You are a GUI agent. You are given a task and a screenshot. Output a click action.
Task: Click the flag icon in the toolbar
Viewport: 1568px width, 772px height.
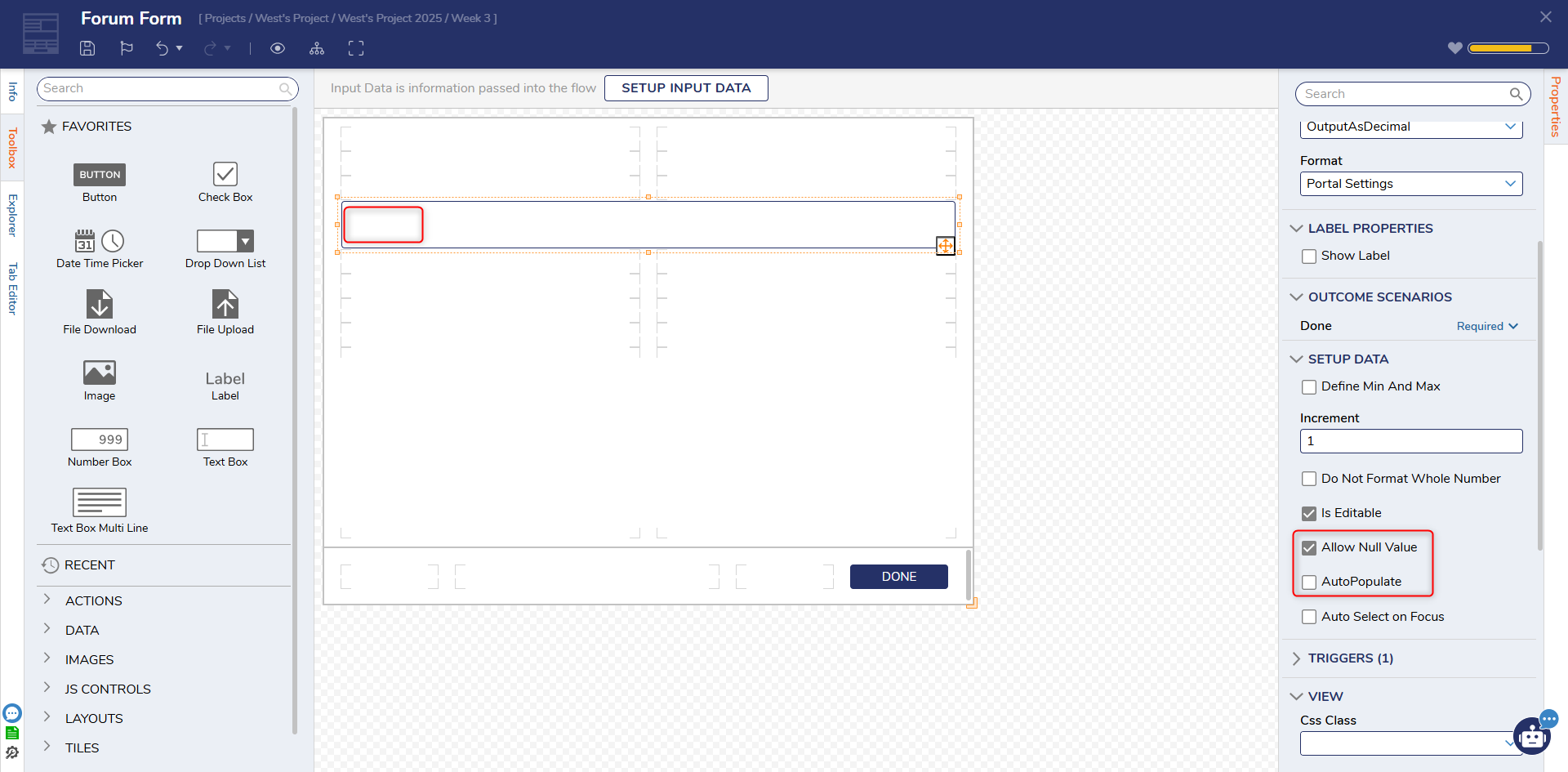click(x=127, y=48)
